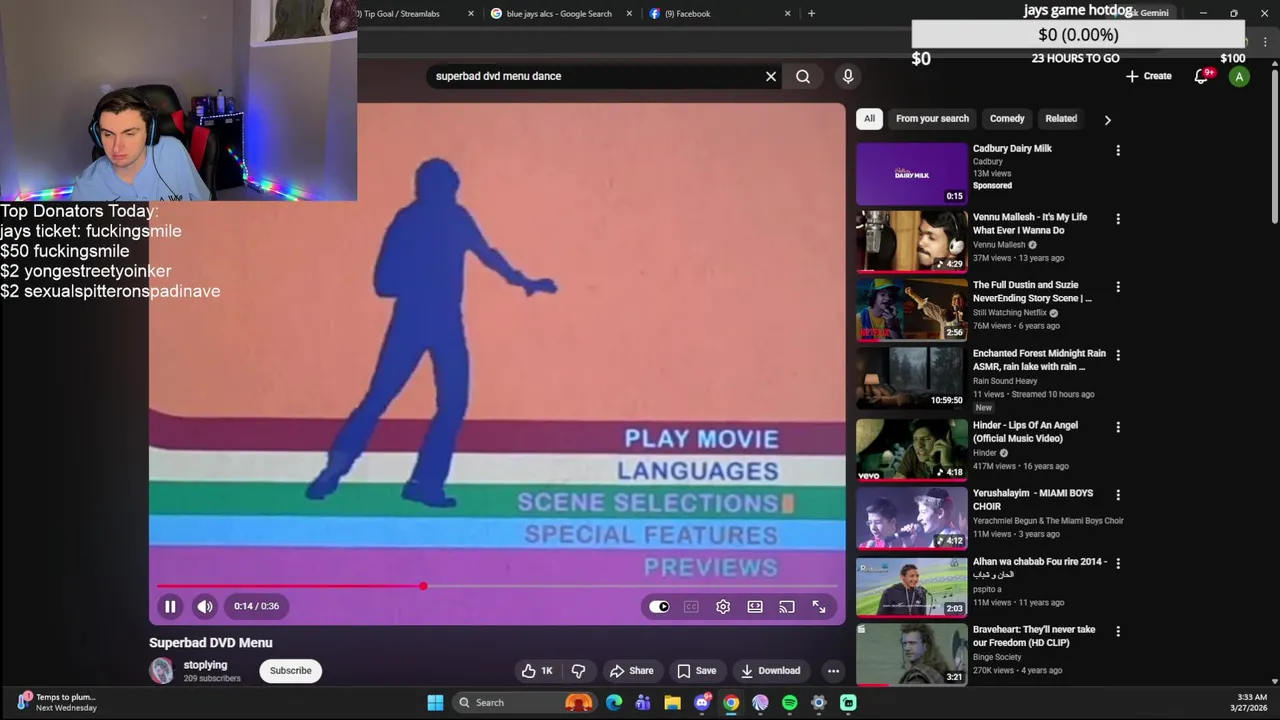
Task: Open Streamlabs app from the taskbar
Action: [x=848, y=703]
